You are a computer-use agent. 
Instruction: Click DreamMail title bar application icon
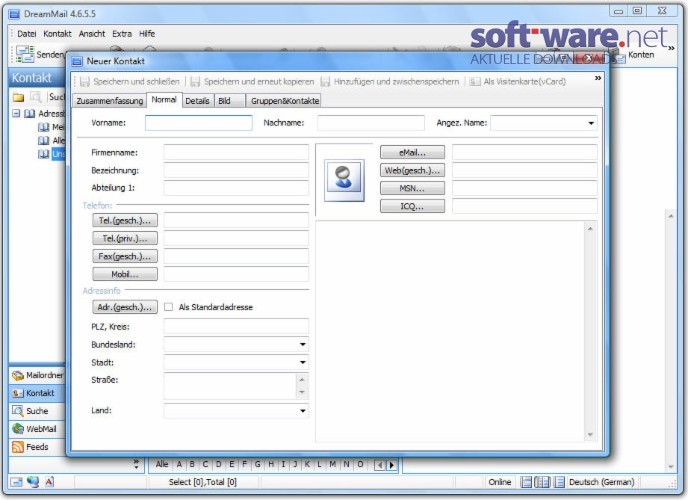pyautogui.click(x=14, y=14)
